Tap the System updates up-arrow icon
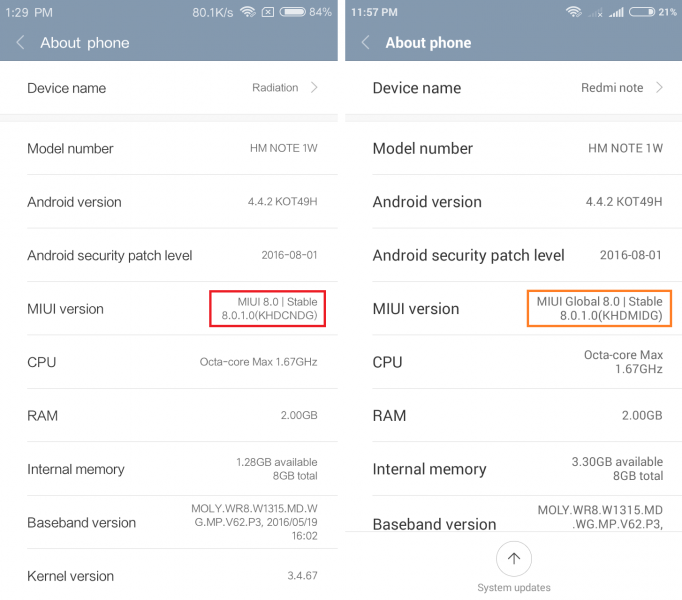 (x=514, y=559)
